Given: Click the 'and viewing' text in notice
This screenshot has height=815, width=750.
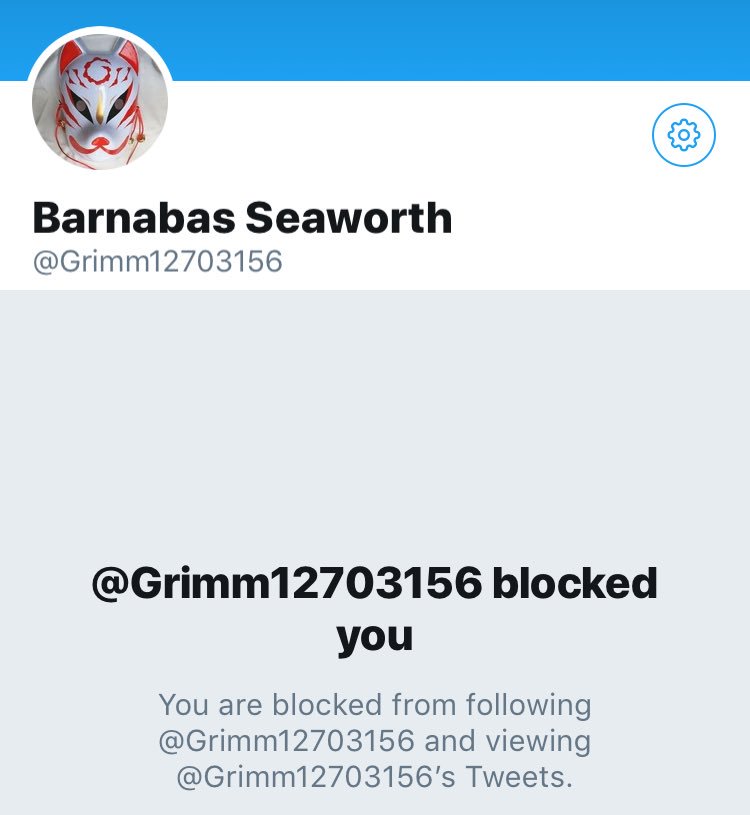Looking at the screenshot, I should point(507,741).
